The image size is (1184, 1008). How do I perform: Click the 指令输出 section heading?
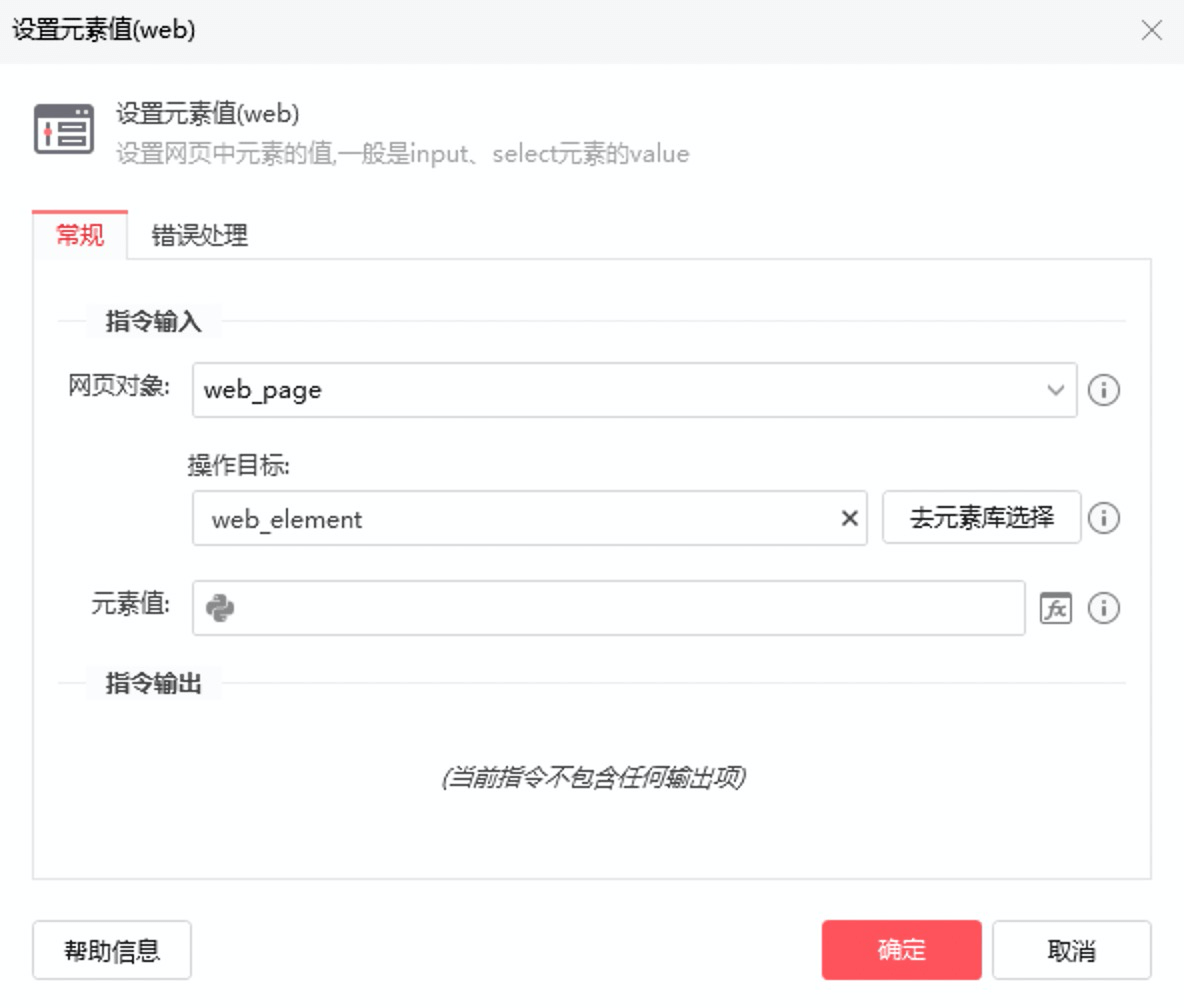(153, 683)
